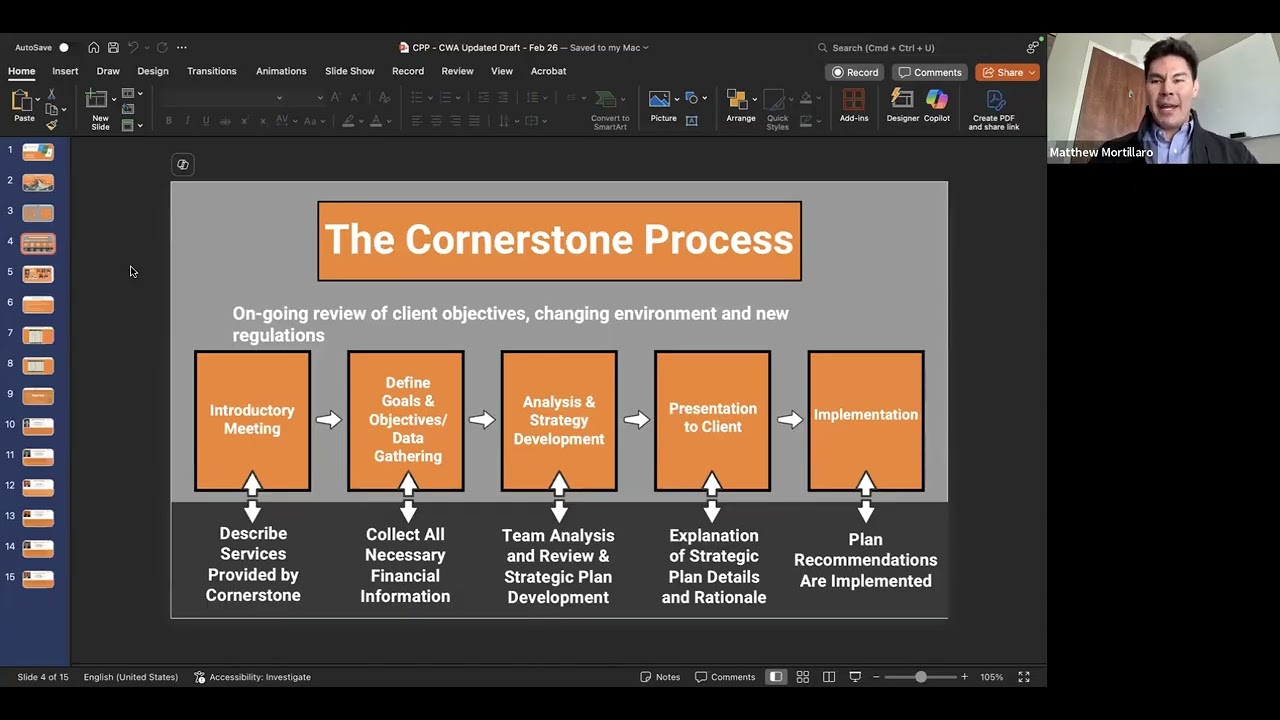Switch to the Design tab

153,71
